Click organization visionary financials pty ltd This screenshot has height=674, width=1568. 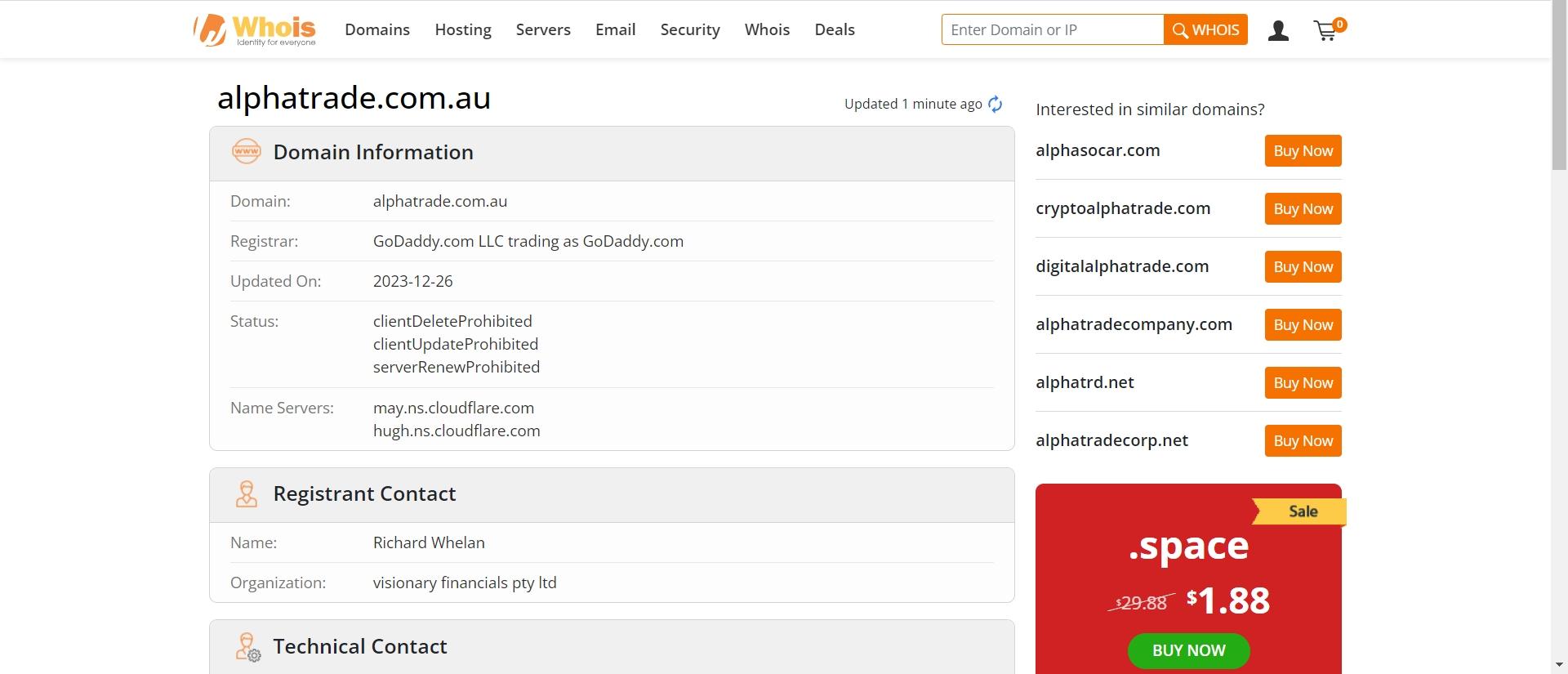465,582
